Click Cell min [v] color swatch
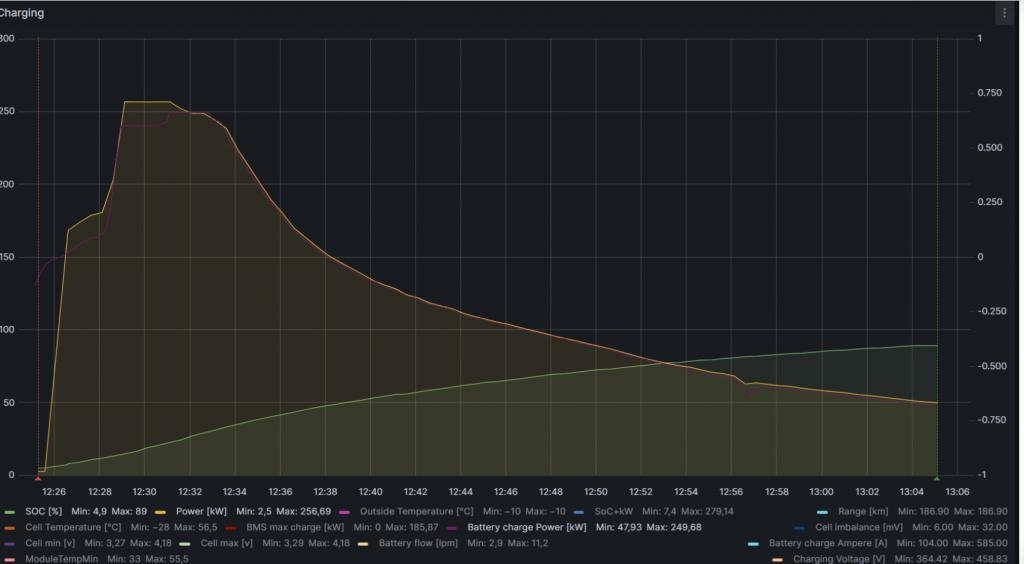 point(11,543)
